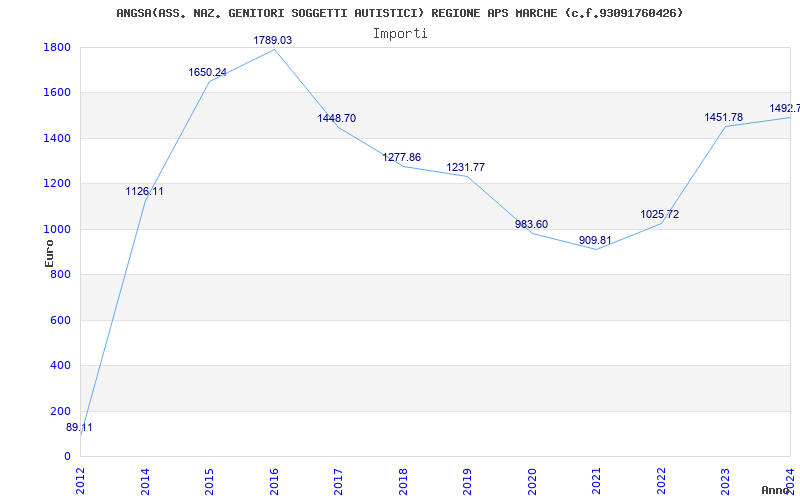Select the 2020 x-axis label
This screenshot has width=800, height=500.
click(532, 481)
